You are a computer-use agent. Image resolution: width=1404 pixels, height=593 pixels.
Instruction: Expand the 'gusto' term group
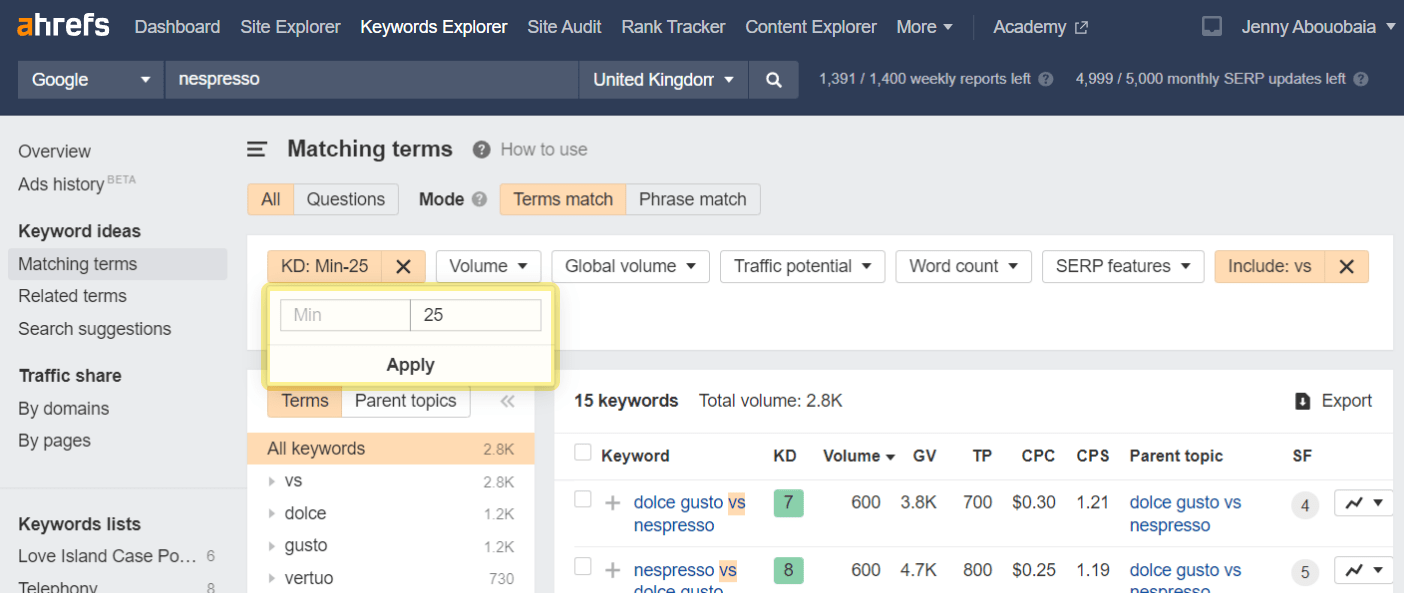272,545
